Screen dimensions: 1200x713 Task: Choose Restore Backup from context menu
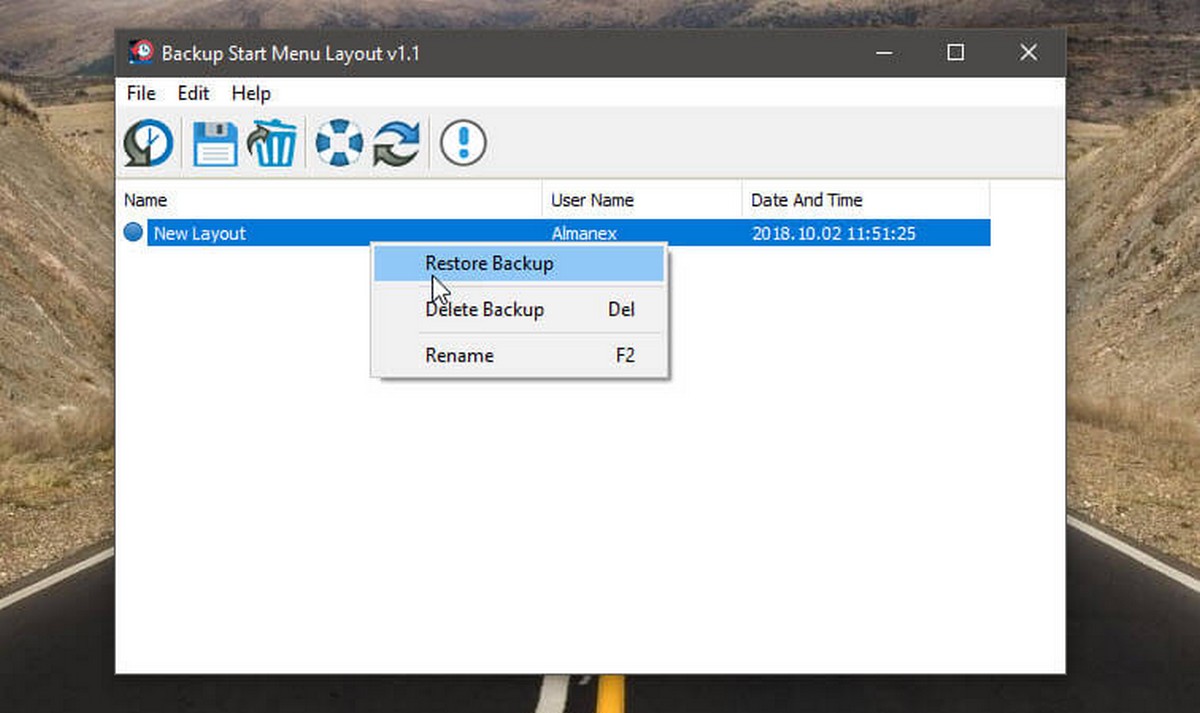[x=519, y=264]
